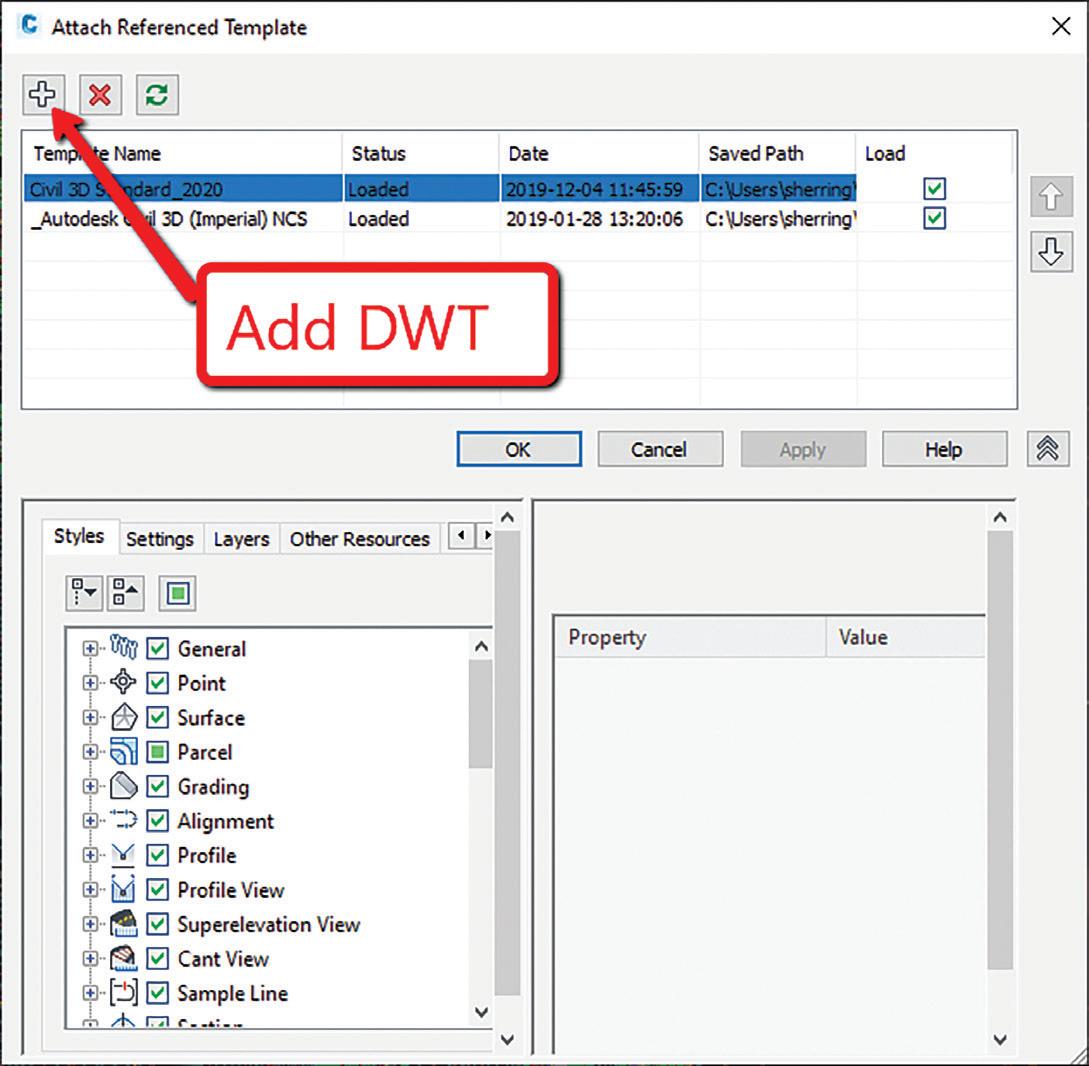Click the Grading style icon
The width and height of the screenshot is (1089, 1066).
(x=124, y=785)
